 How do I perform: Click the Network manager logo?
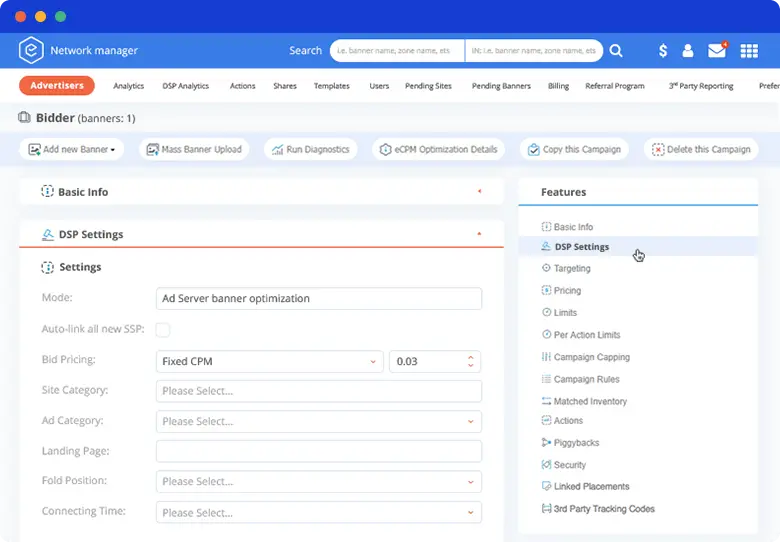point(31,50)
